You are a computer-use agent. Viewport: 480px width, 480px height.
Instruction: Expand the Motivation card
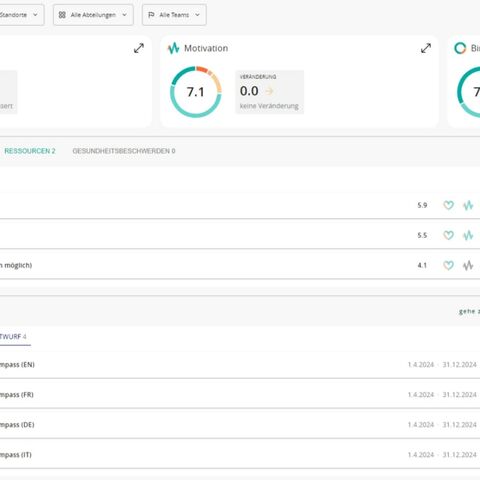point(426,48)
